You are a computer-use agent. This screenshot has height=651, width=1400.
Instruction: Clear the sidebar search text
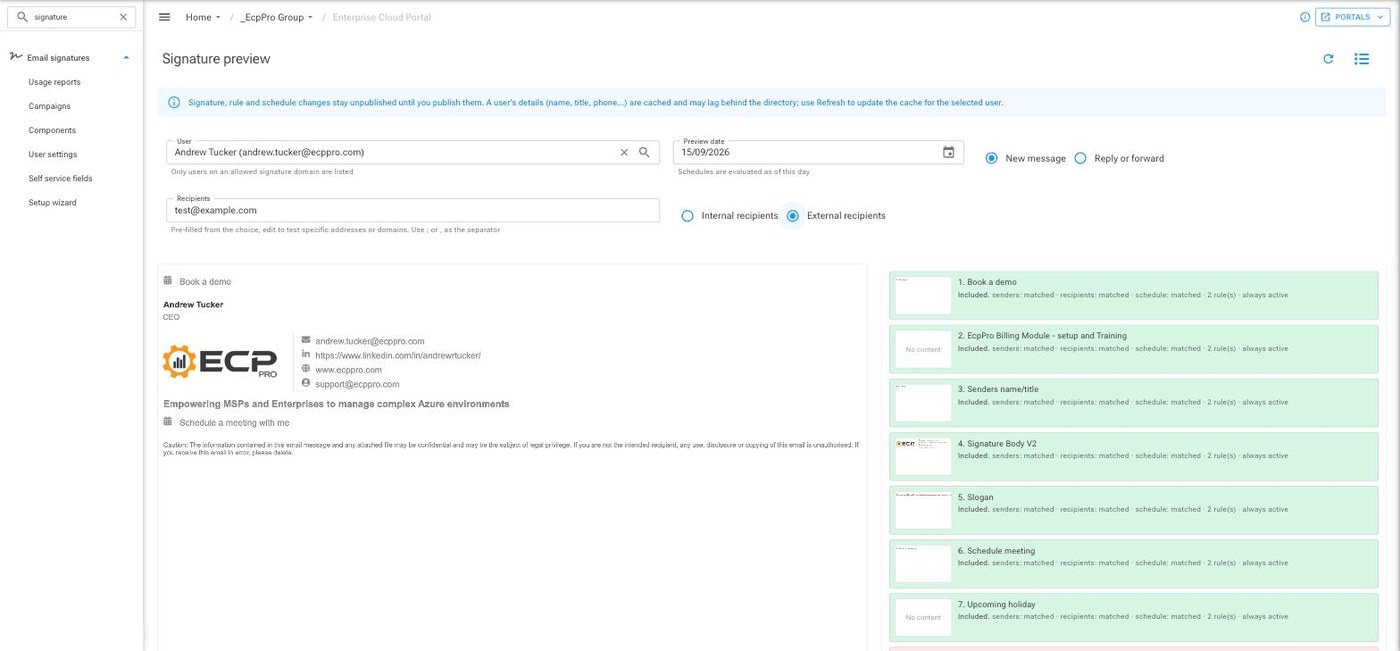tap(123, 17)
